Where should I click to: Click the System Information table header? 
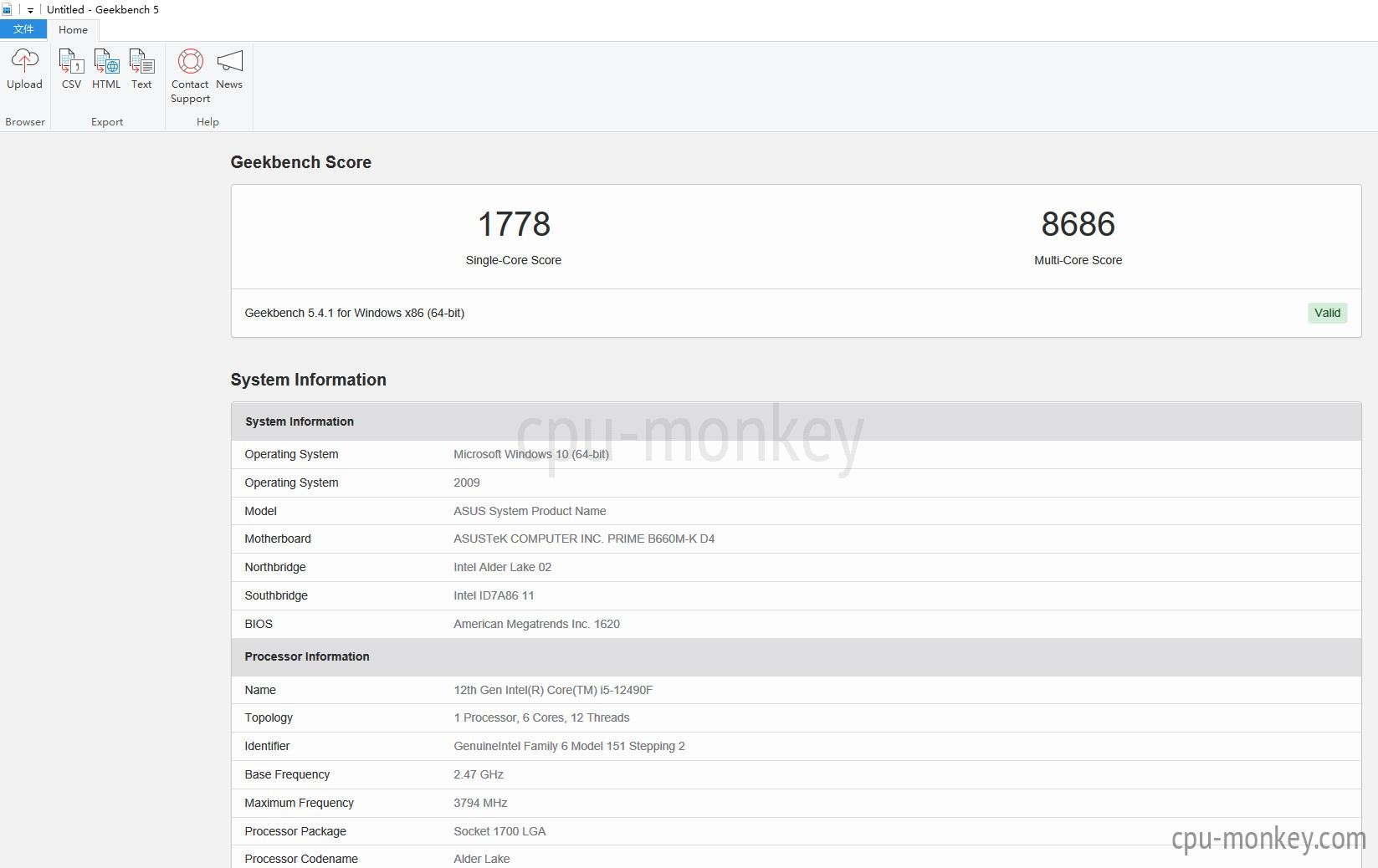click(x=797, y=421)
